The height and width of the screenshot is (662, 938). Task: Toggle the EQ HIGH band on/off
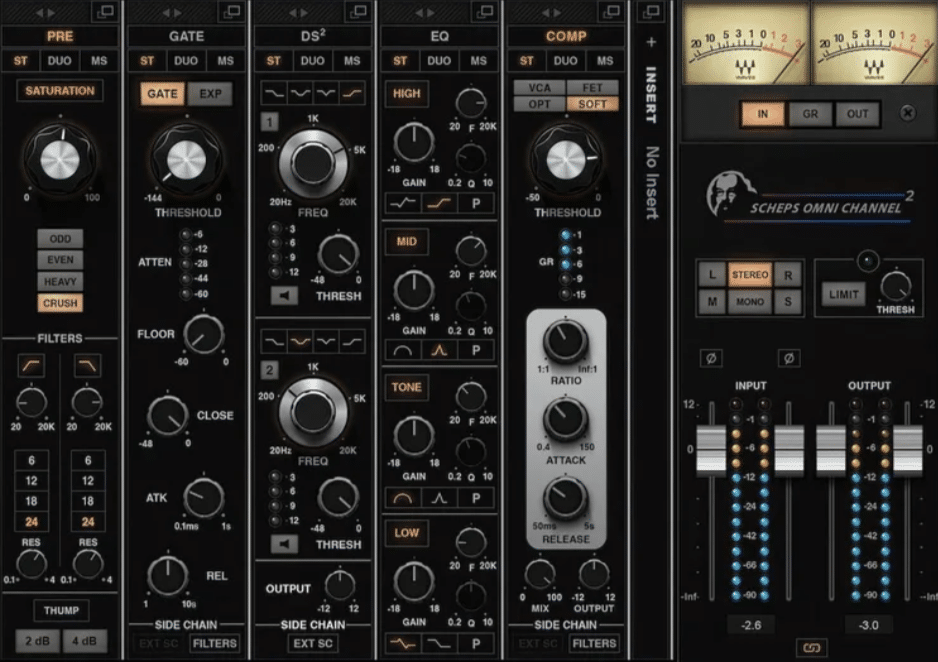407,93
